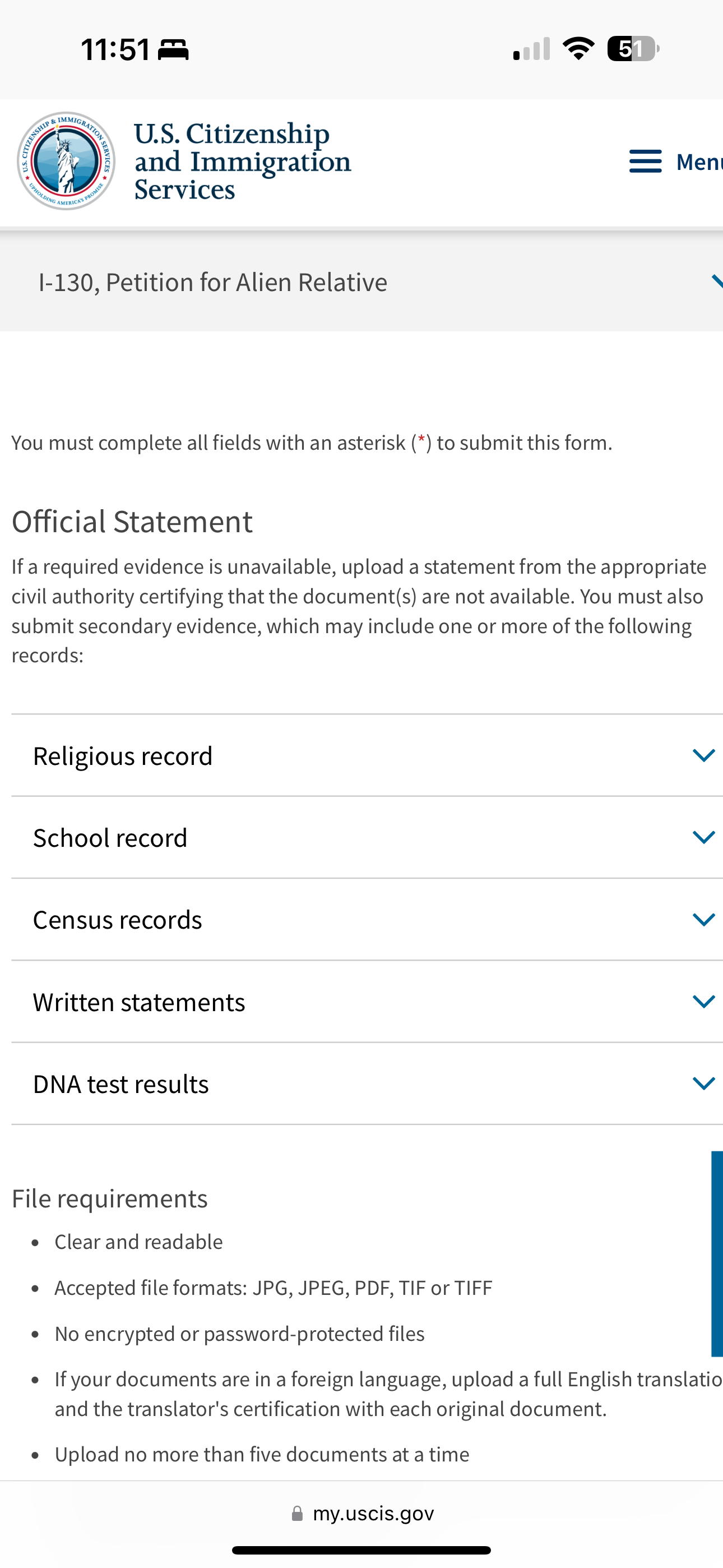Tap the padlock icon beside my.uscis.gov

tap(297, 1514)
